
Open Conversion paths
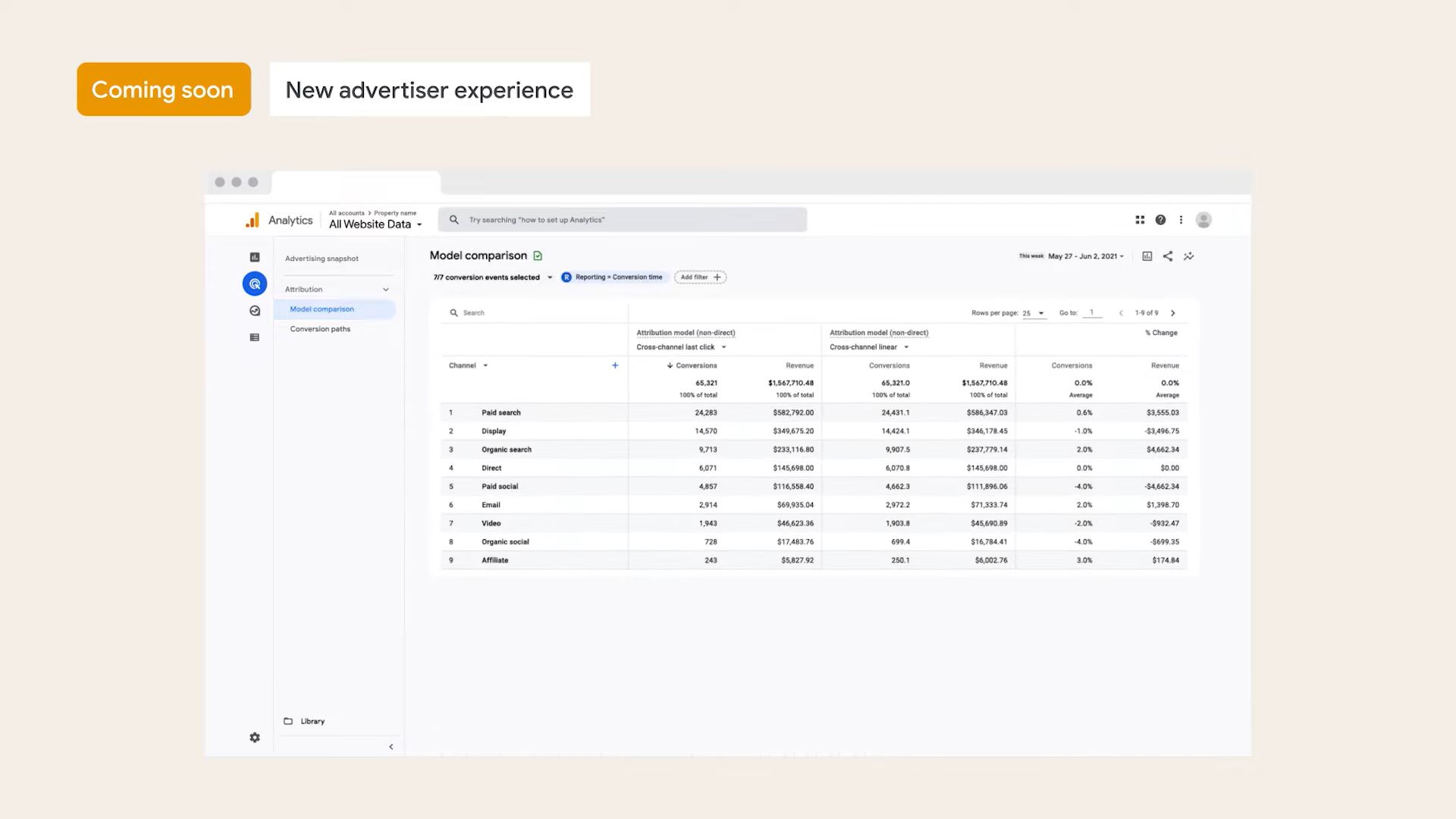[x=320, y=329]
